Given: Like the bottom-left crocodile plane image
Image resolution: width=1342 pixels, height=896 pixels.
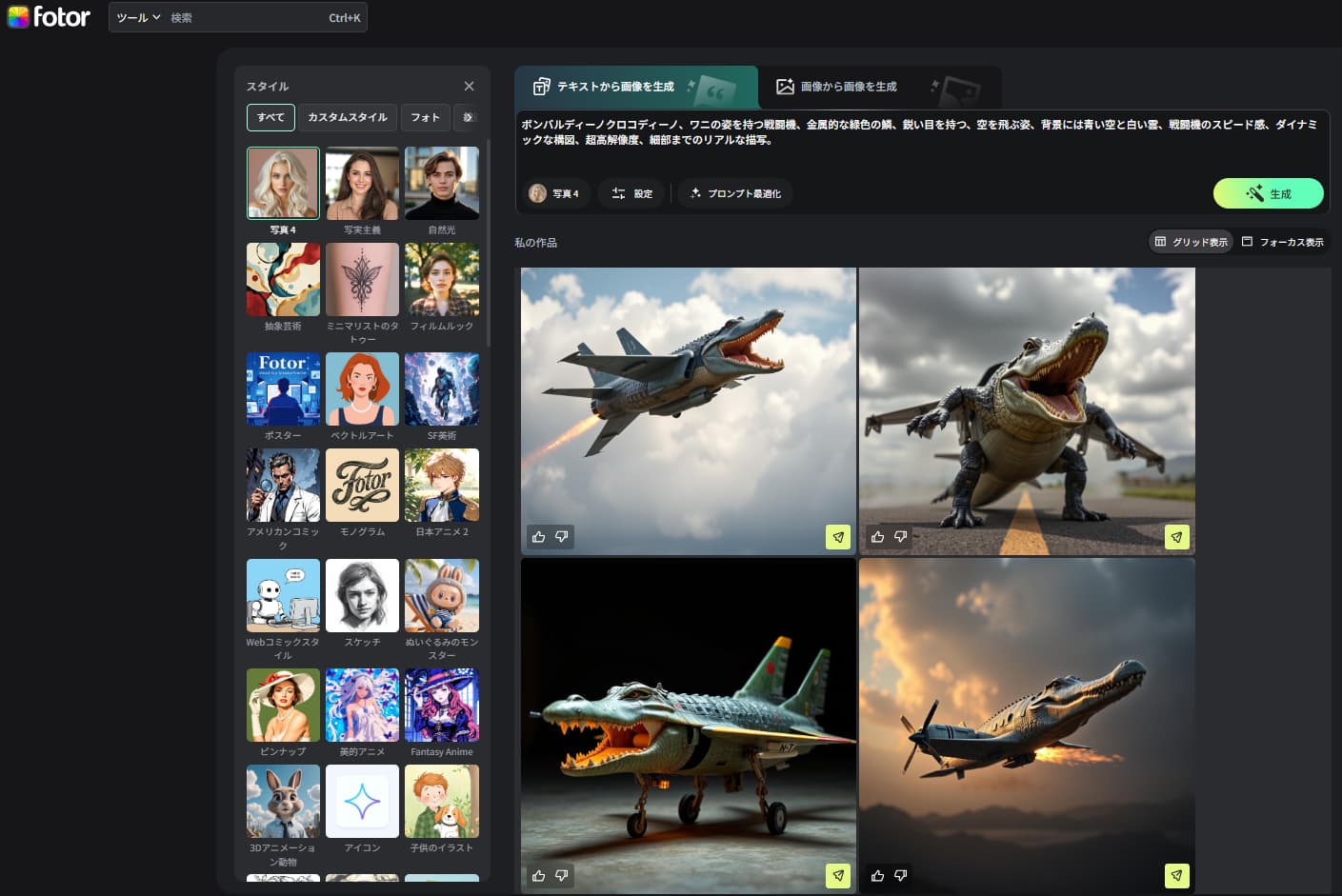Looking at the screenshot, I should pos(539,875).
